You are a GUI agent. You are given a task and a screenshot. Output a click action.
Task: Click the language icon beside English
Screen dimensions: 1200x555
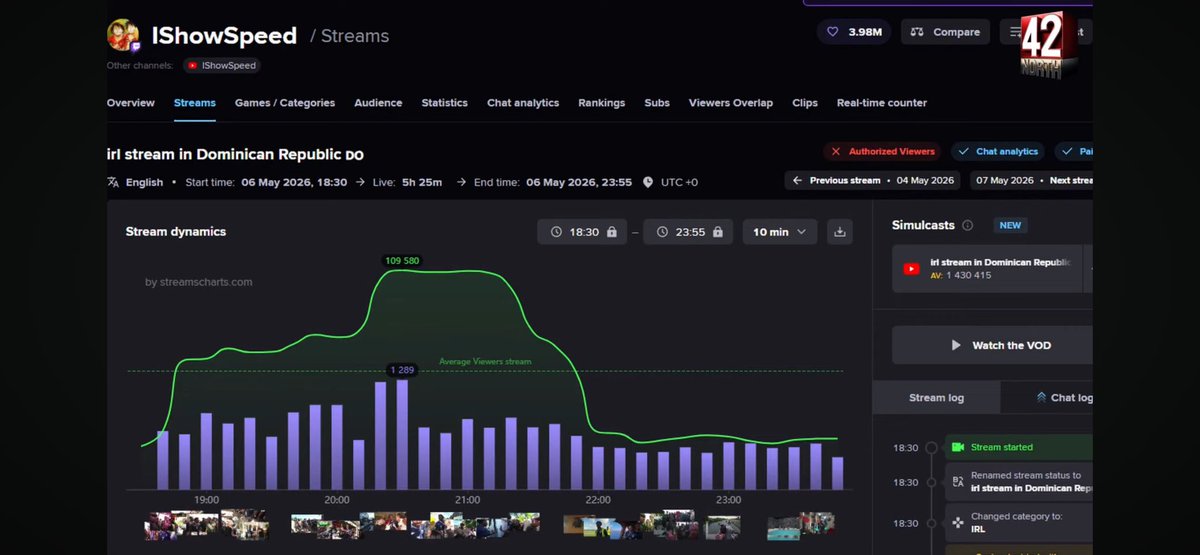113,183
